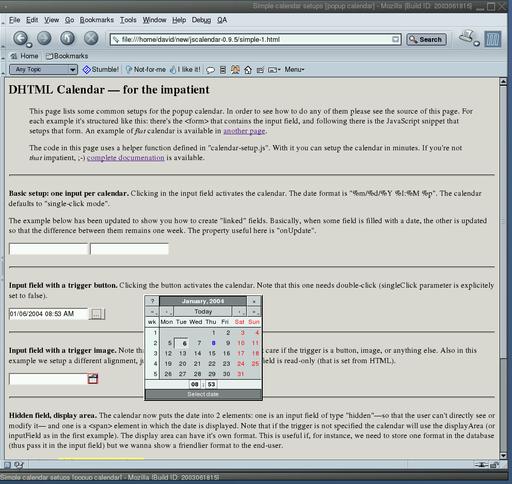
Task: Click the Reload page icon
Action: point(67,38)
